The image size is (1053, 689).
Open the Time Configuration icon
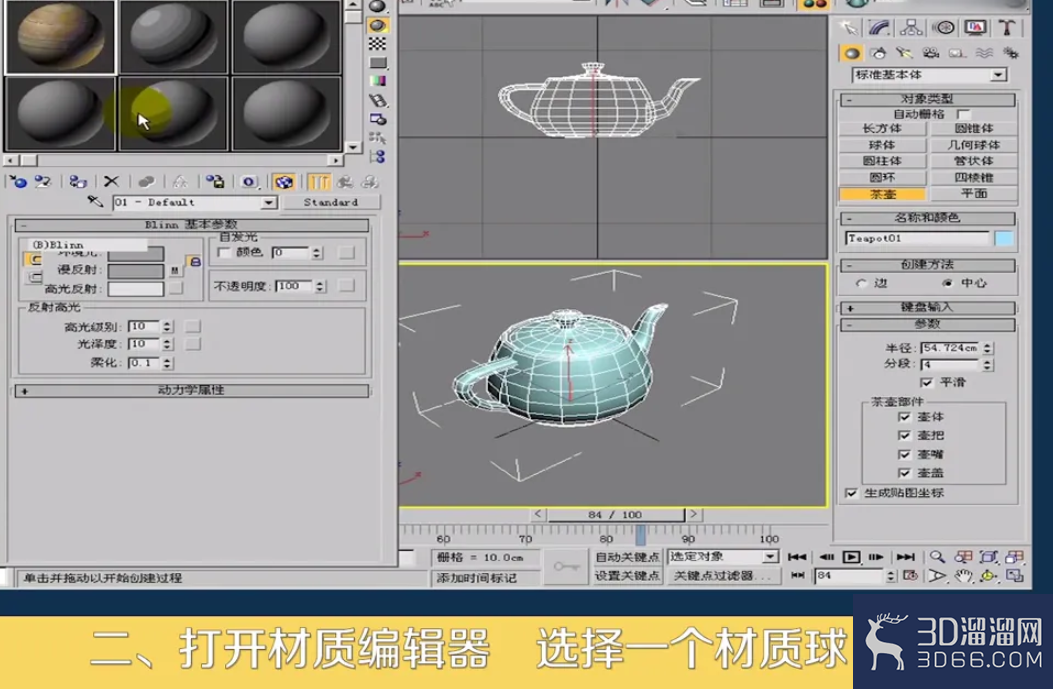(911, 576)
